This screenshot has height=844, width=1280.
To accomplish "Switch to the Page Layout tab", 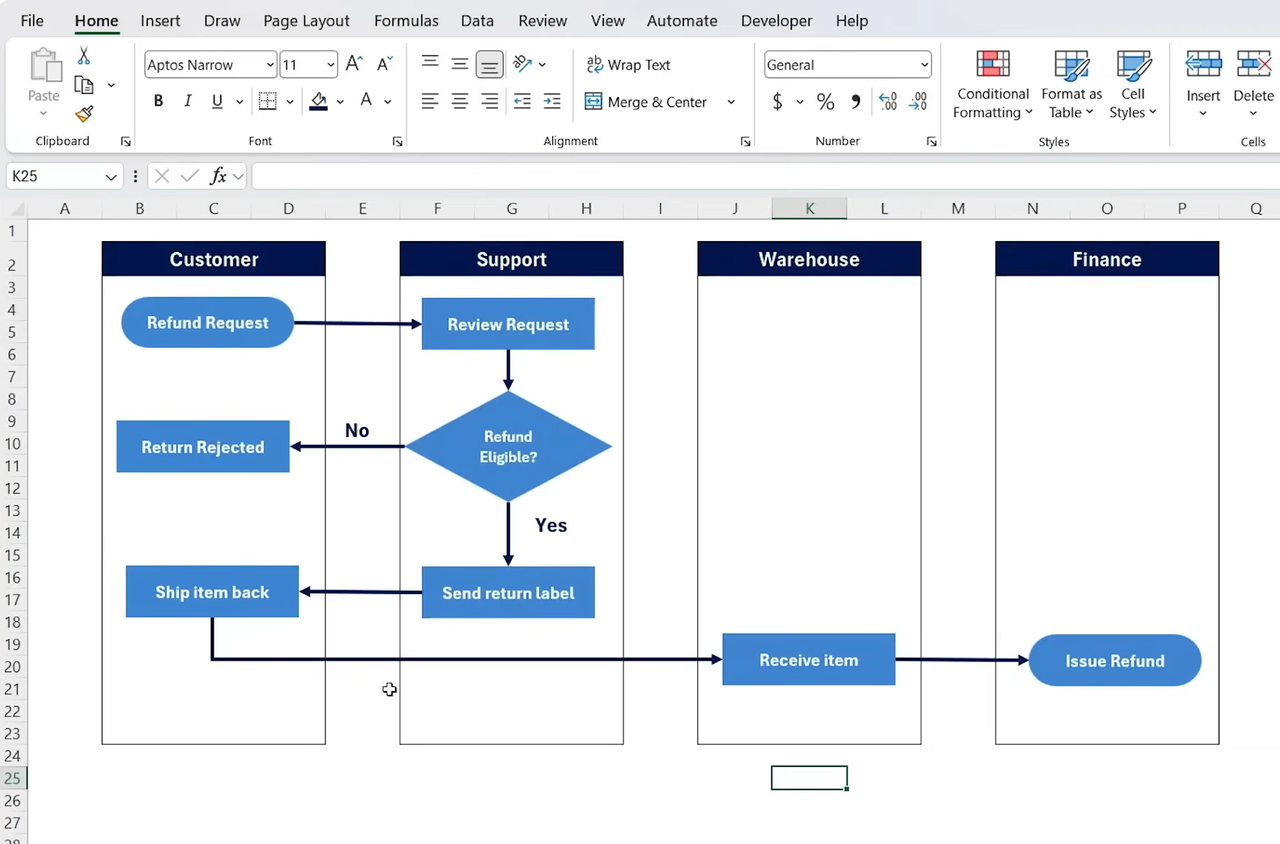I will point(307,20).
